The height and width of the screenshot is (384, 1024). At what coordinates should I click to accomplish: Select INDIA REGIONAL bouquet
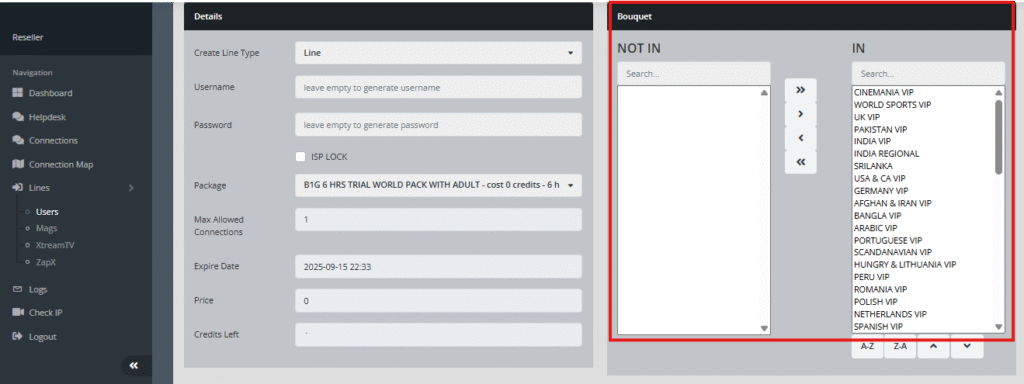click(886, 153)
